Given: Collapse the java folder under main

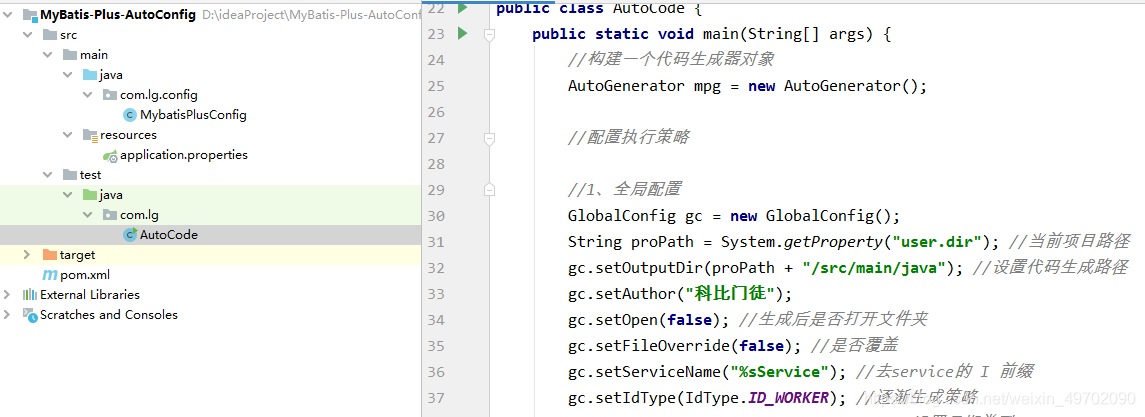Looking at the screenshot, I should tap(68, 74).
